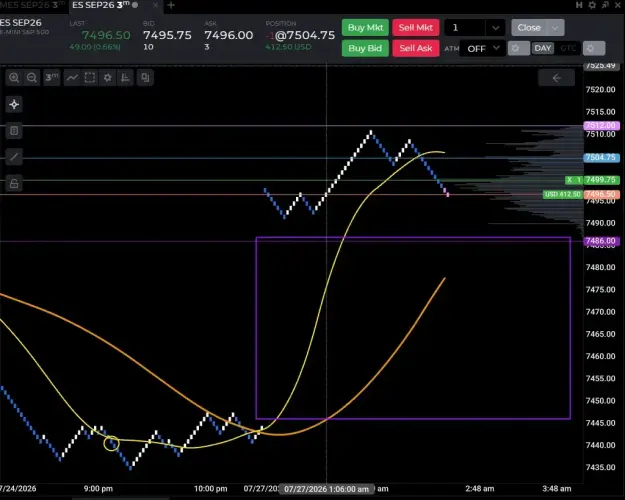Click the overlapping squares chart trader icon
The height and width of the screenshot is (500, 625).
[145, 77]
